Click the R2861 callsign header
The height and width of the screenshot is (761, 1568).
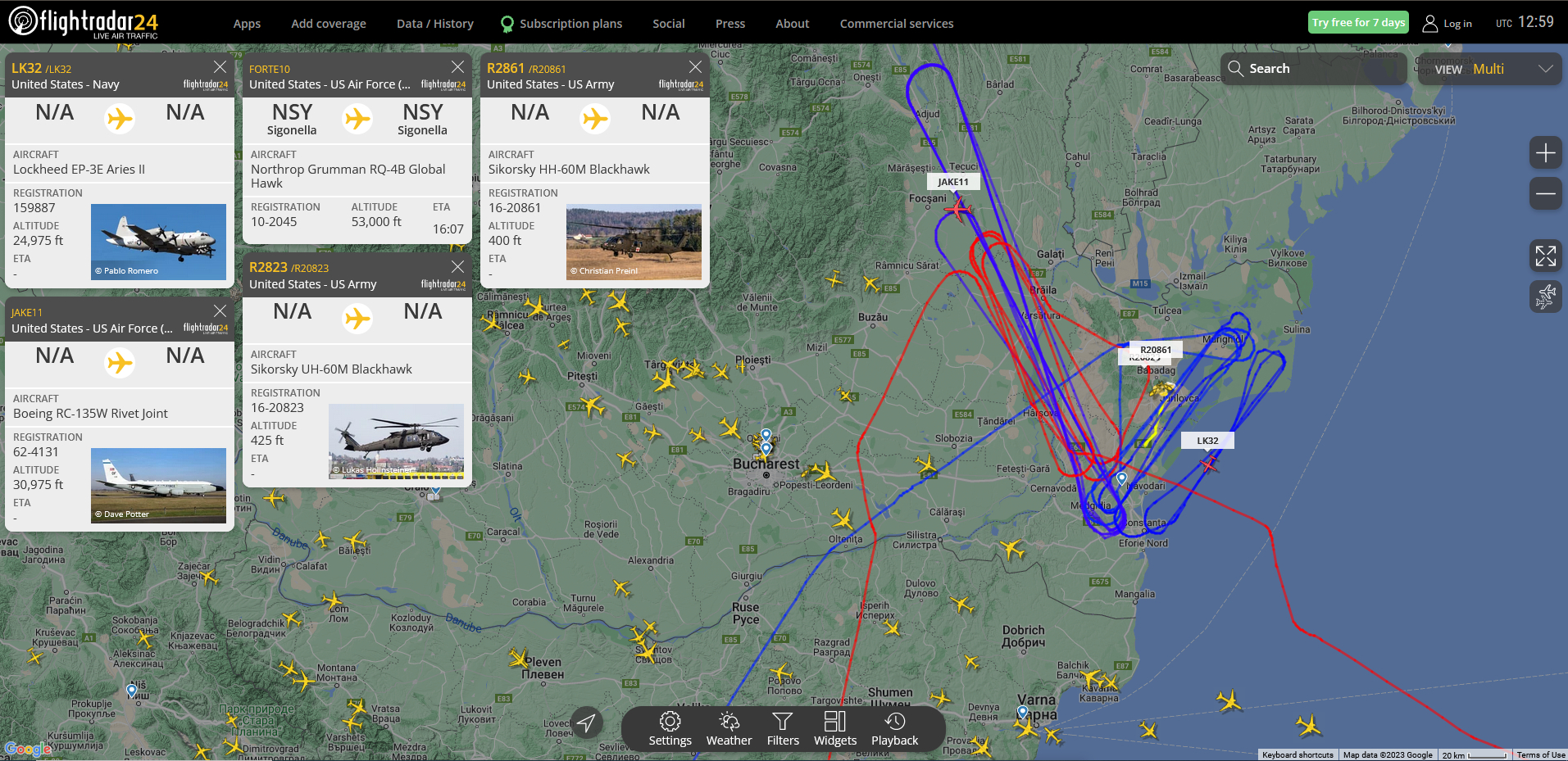coord(505,68)
